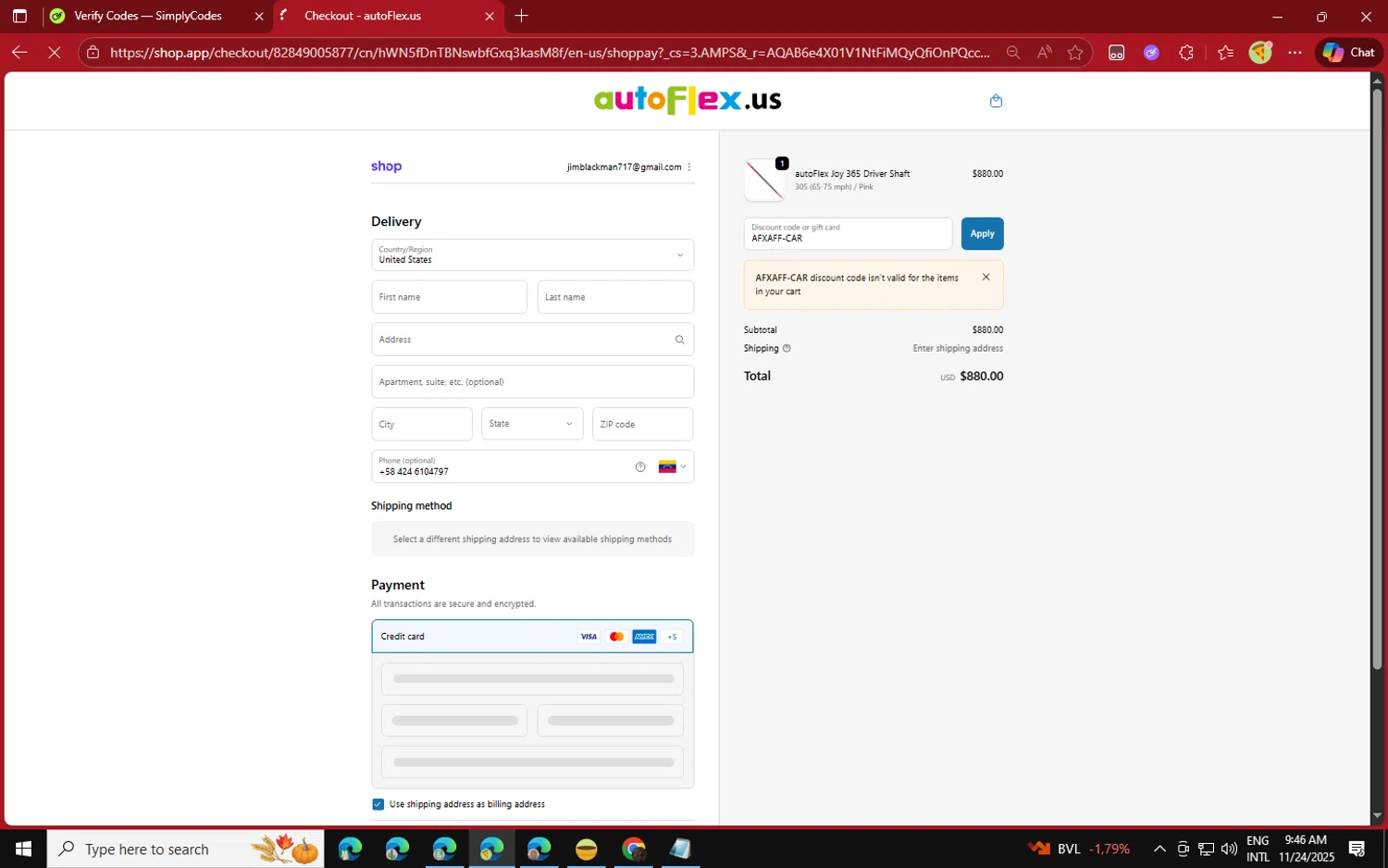Image resolution: width=1388 pixels, height=868 pixels.
Task: Switch to Verify Codes — SimplyCodes tab
Action: click(147, 16)
